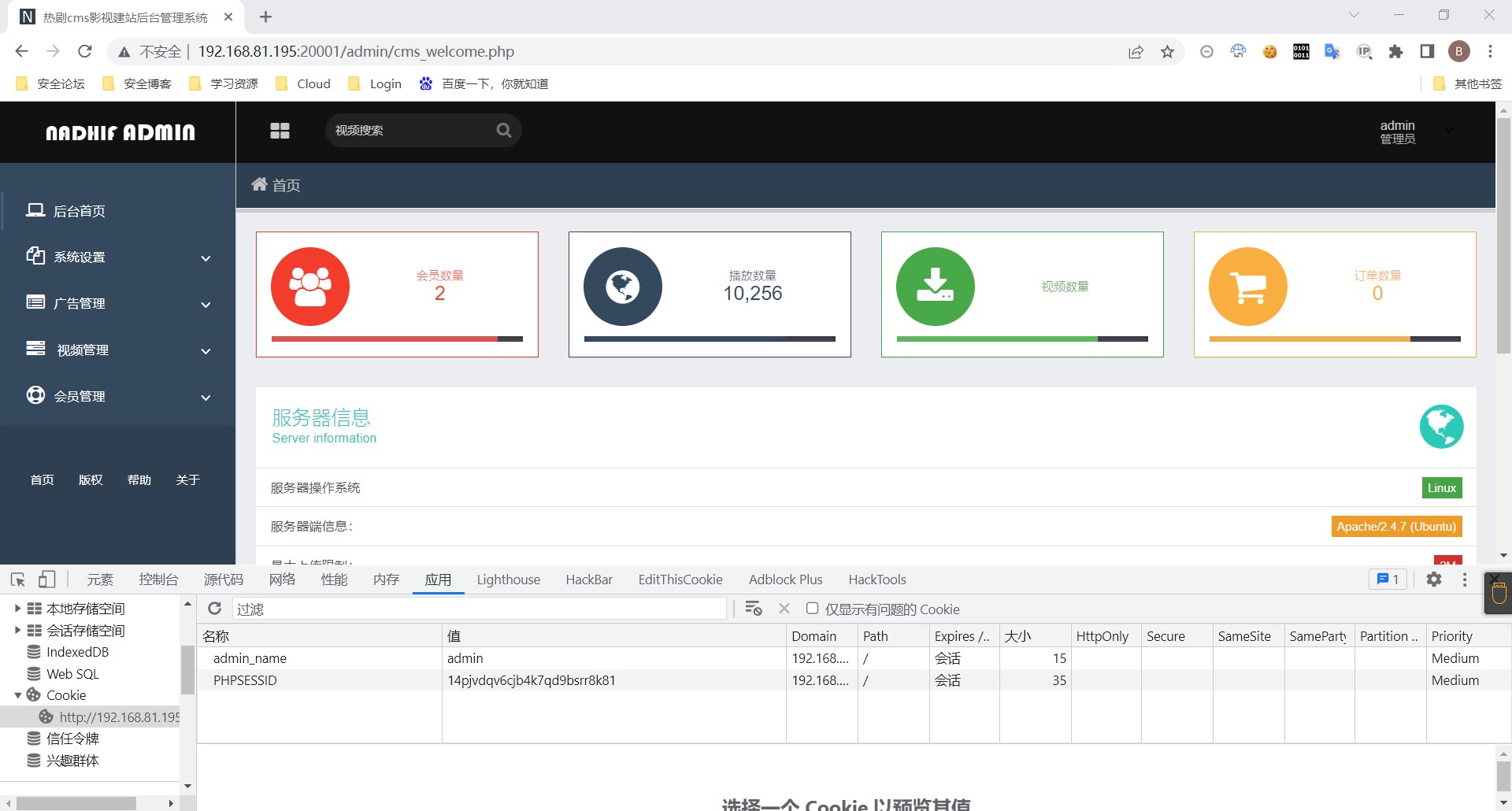Click the page vertical scrollbar thumb

tap(1503, 236)
